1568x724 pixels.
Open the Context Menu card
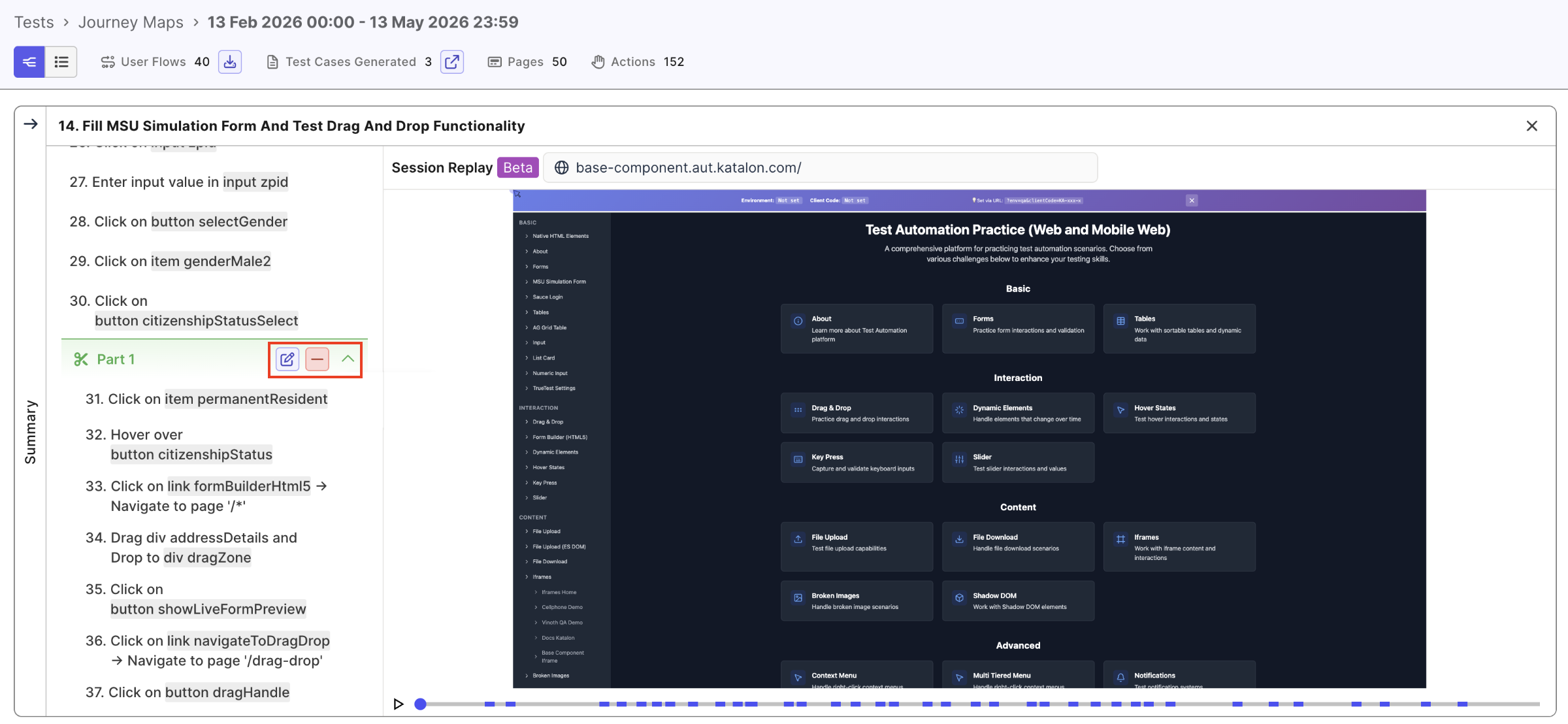click(x=857, y=674)
